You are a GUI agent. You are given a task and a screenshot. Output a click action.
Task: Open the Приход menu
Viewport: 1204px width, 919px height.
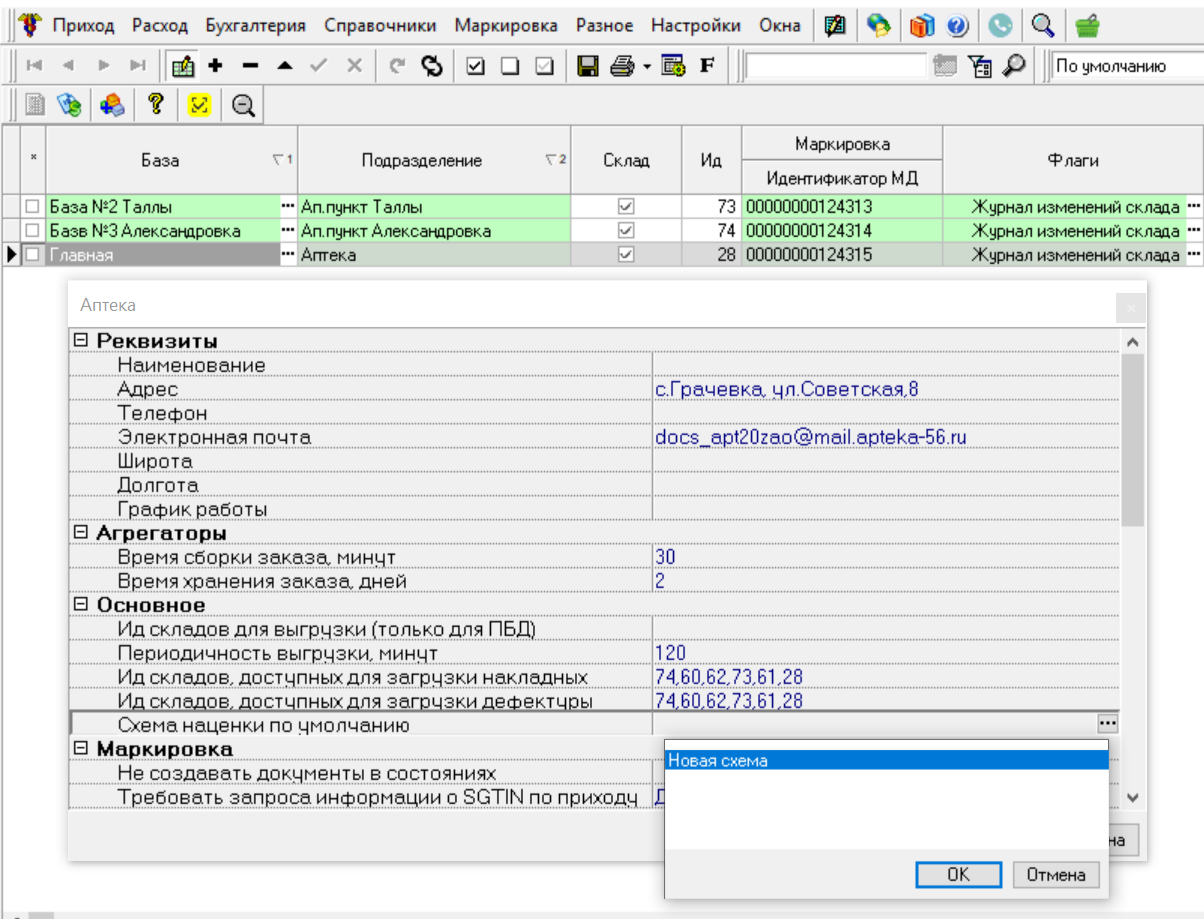pos(83,25)
